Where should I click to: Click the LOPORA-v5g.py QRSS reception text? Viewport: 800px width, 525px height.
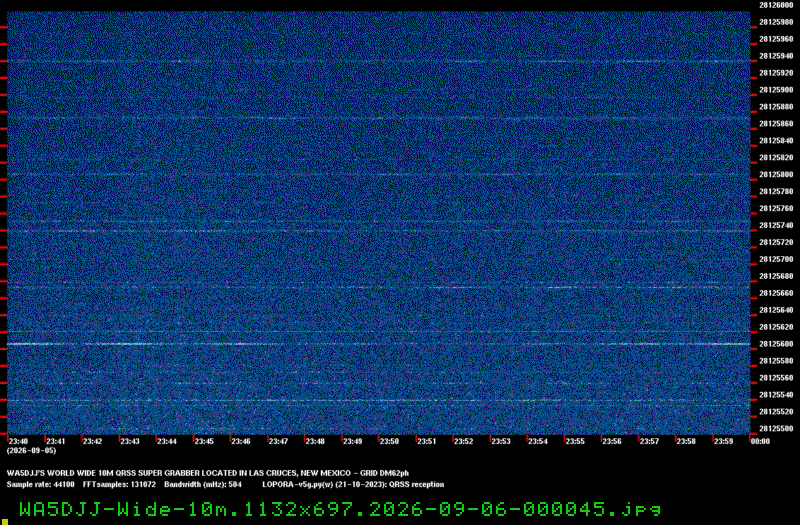[353, 485]
